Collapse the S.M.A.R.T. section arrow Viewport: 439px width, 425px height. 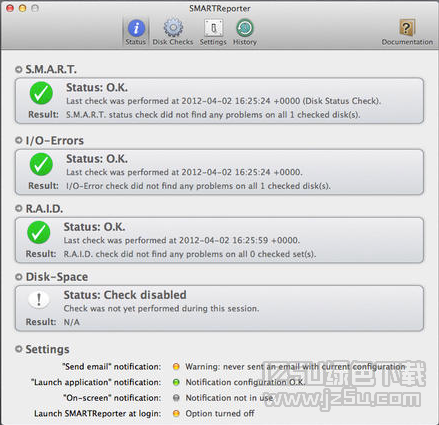(19, 70)
